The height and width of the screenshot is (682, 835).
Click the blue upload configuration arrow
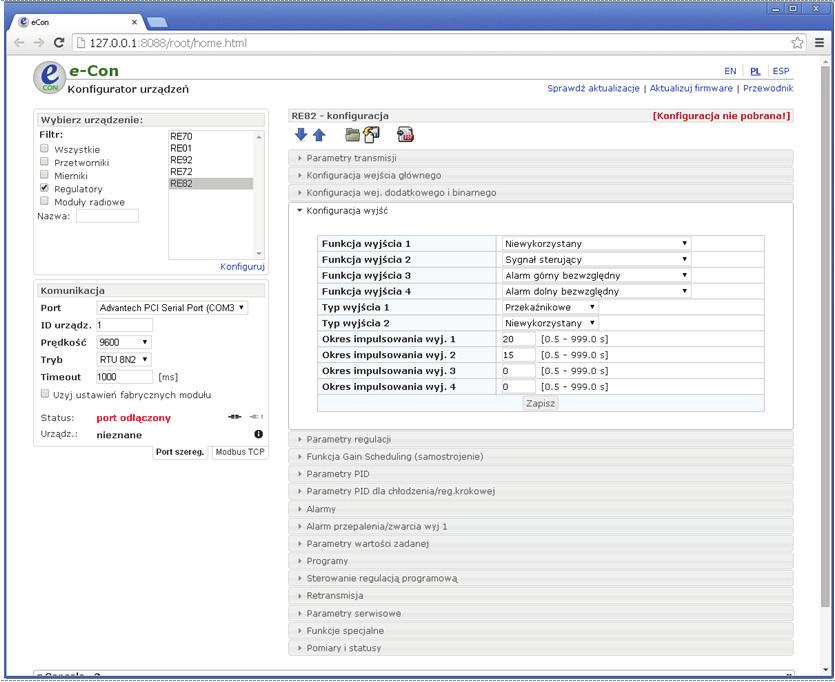coord(319,135)
